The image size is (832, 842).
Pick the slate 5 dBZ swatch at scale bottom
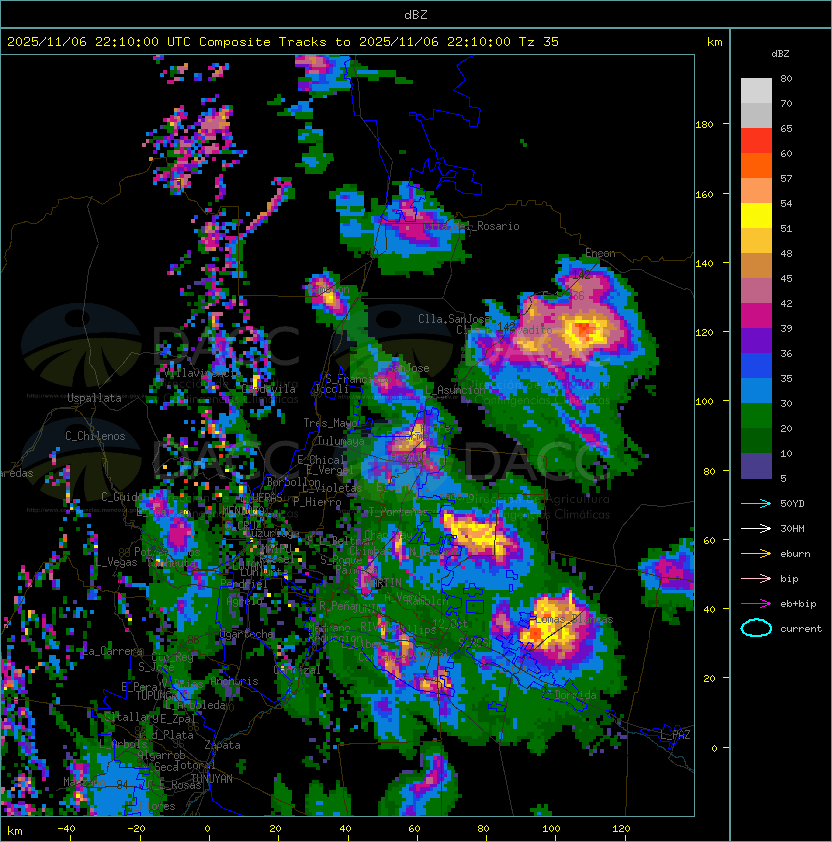point(756,466)
